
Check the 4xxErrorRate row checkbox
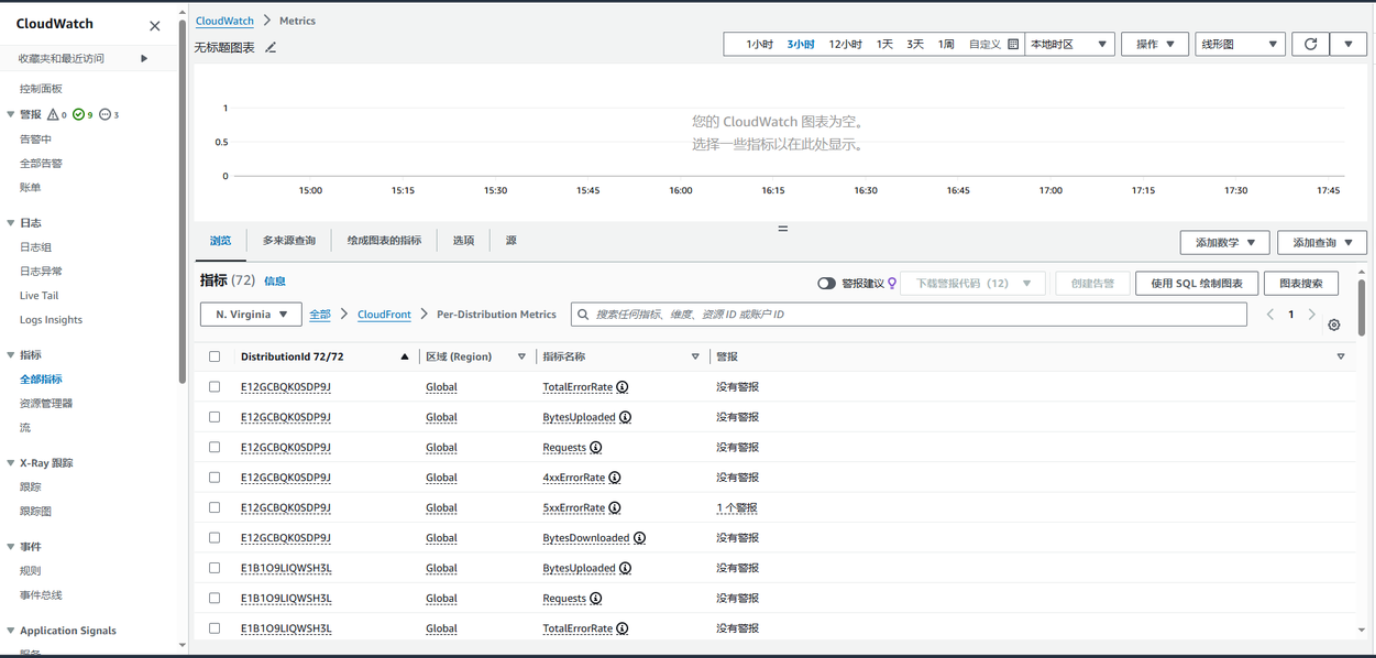pyautogui.click(x=214, y=477)
